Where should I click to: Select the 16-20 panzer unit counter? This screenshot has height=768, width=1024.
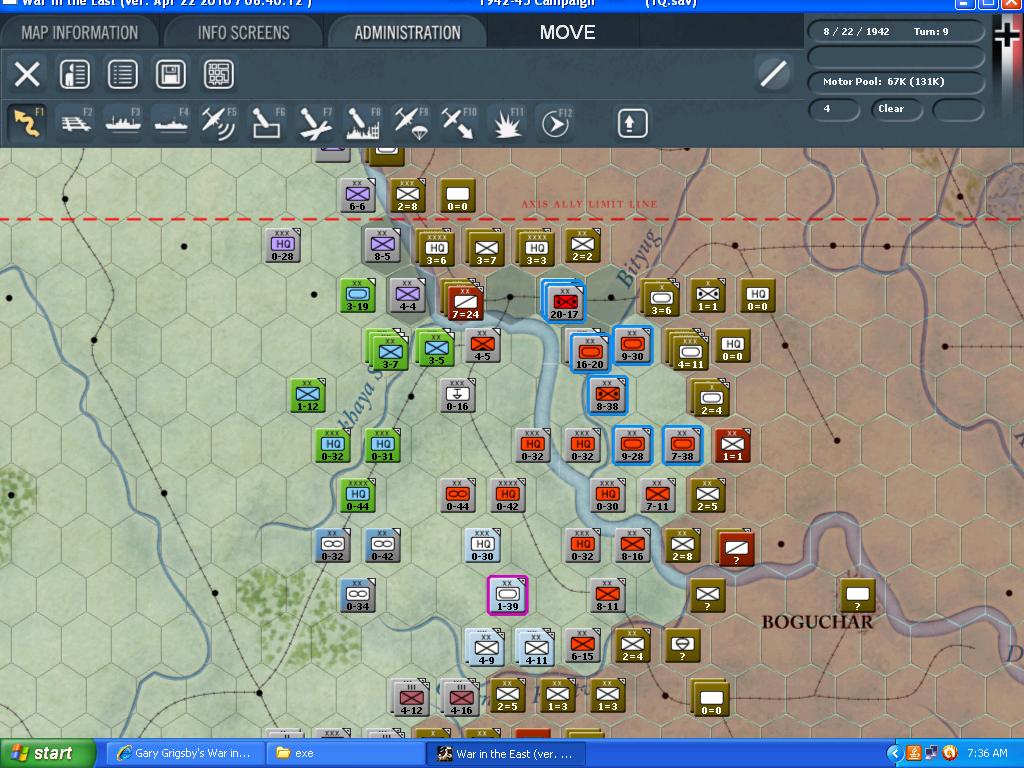point(589,352)
